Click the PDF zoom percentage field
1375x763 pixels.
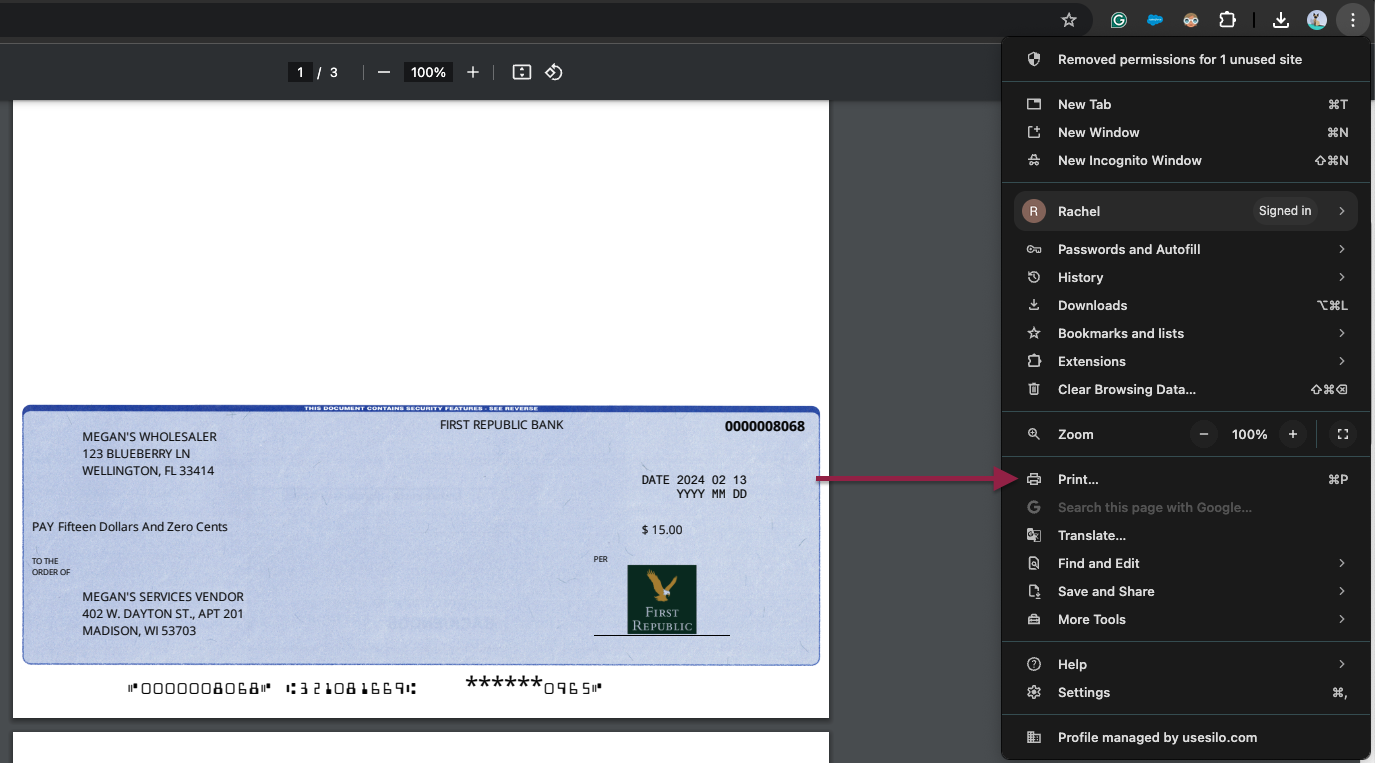coord(428,72)
